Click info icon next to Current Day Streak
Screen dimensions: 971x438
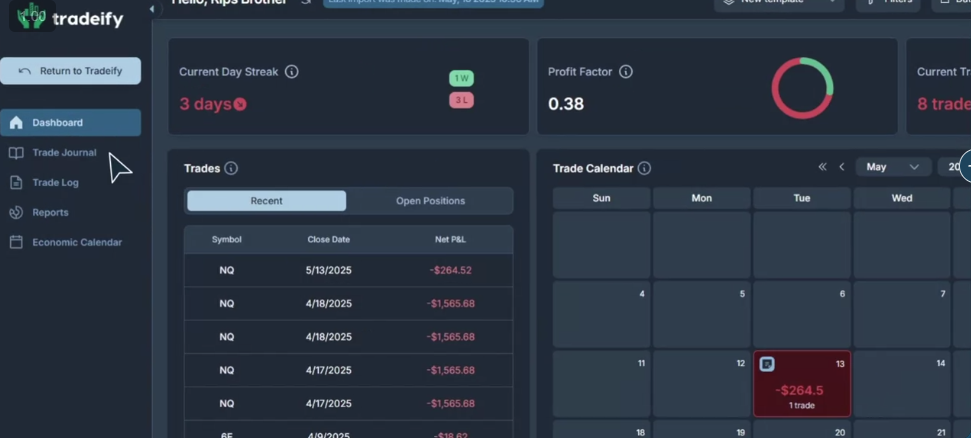coord(292,72)
